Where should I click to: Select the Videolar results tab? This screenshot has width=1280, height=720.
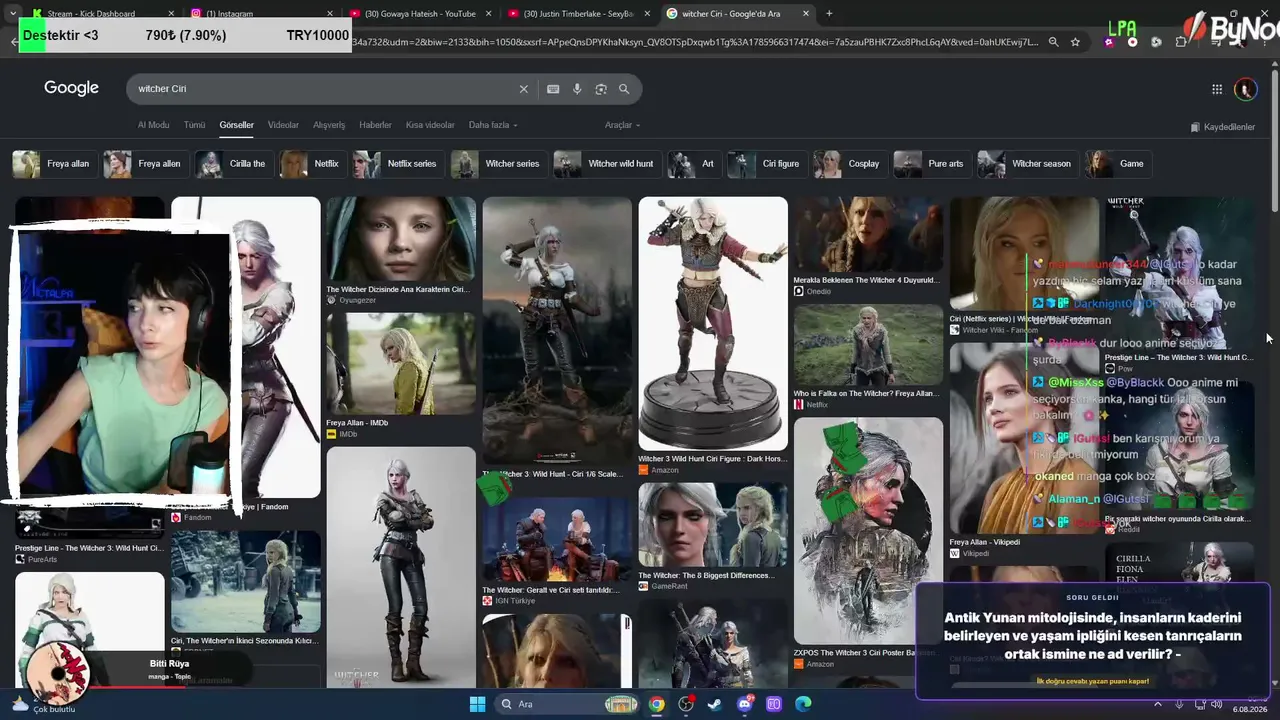[283, 125]
